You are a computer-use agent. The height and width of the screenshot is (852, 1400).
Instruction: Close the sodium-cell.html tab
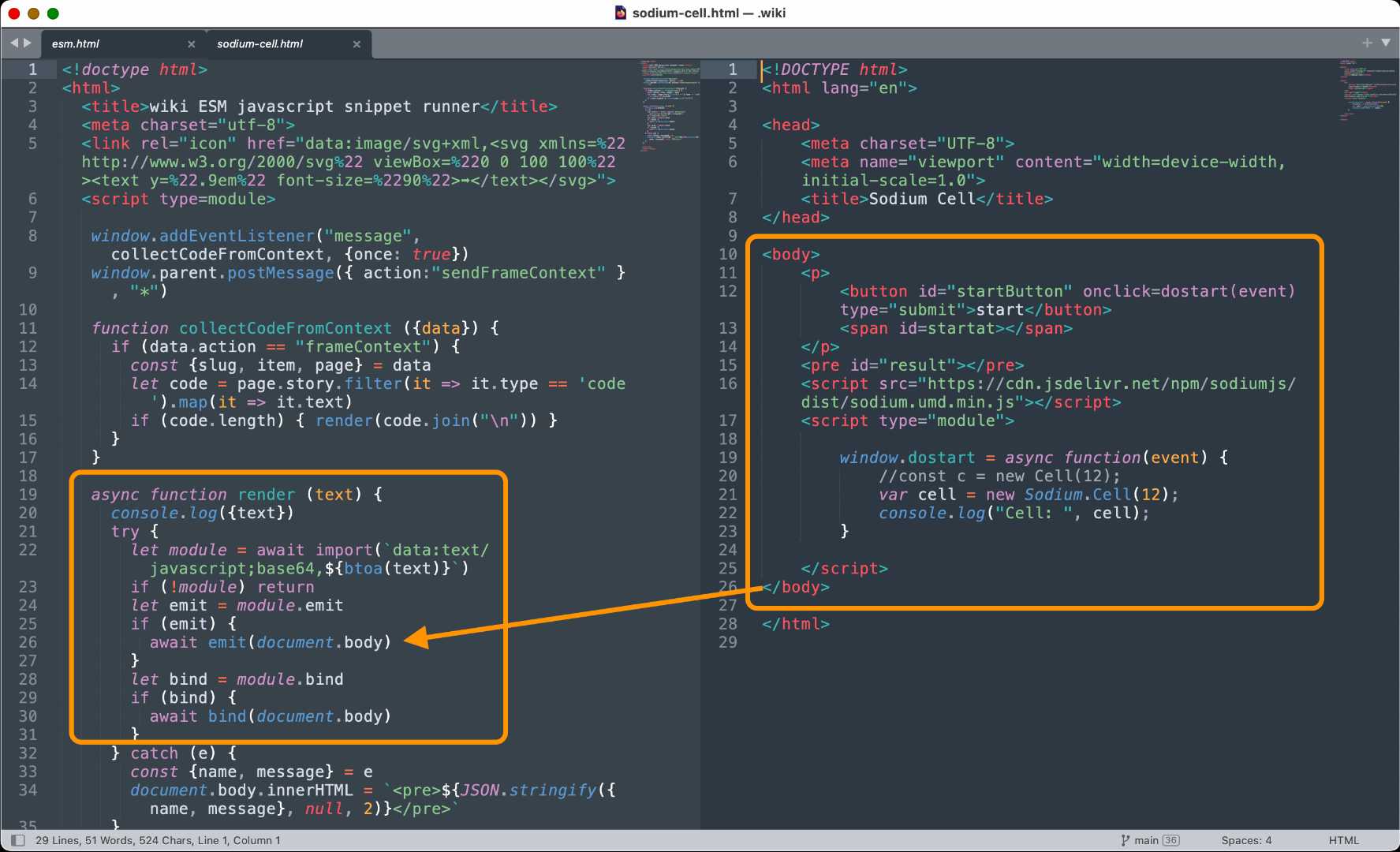click(357, 44)
